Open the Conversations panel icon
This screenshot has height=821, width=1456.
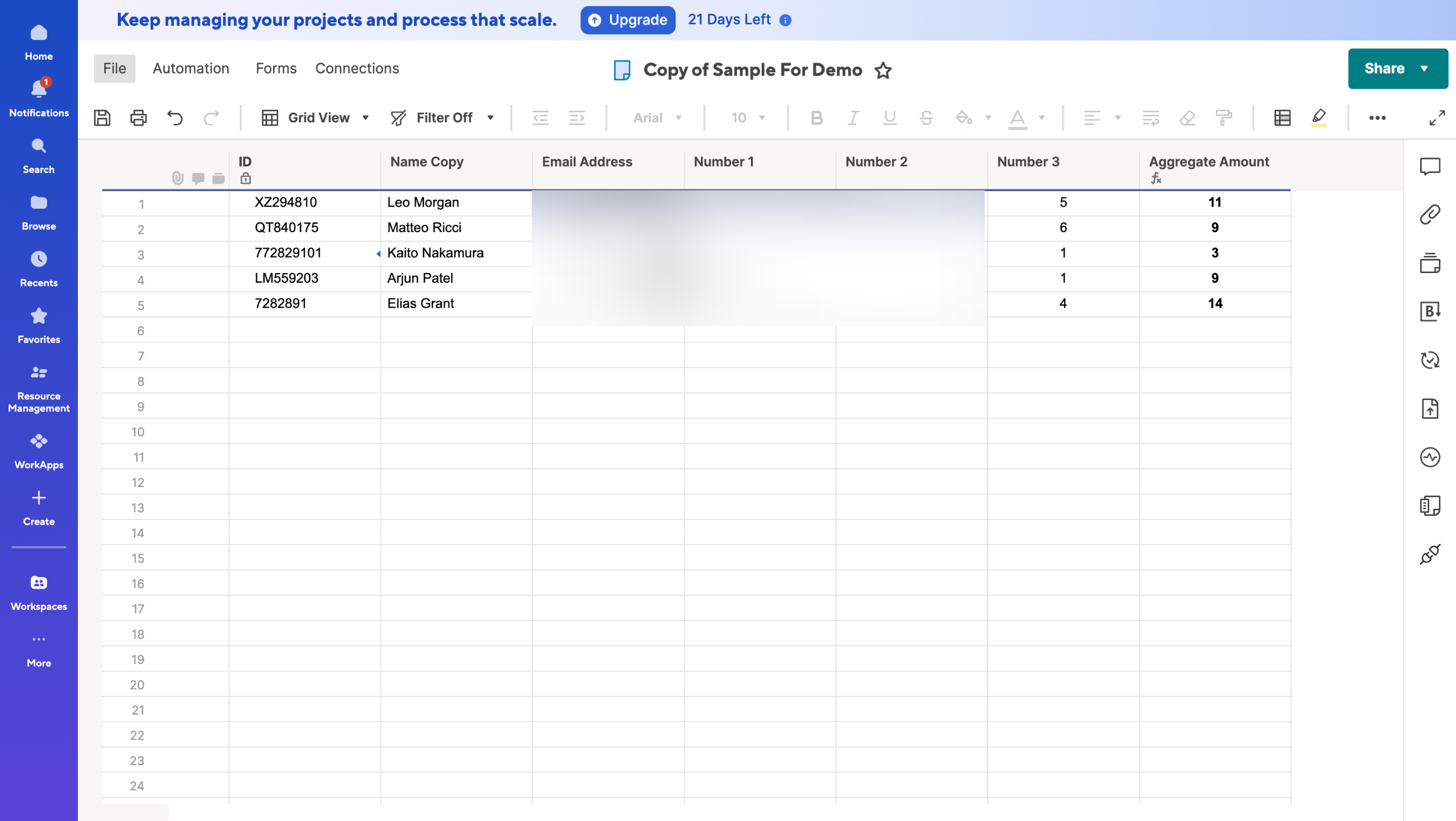pos(1429,166)
